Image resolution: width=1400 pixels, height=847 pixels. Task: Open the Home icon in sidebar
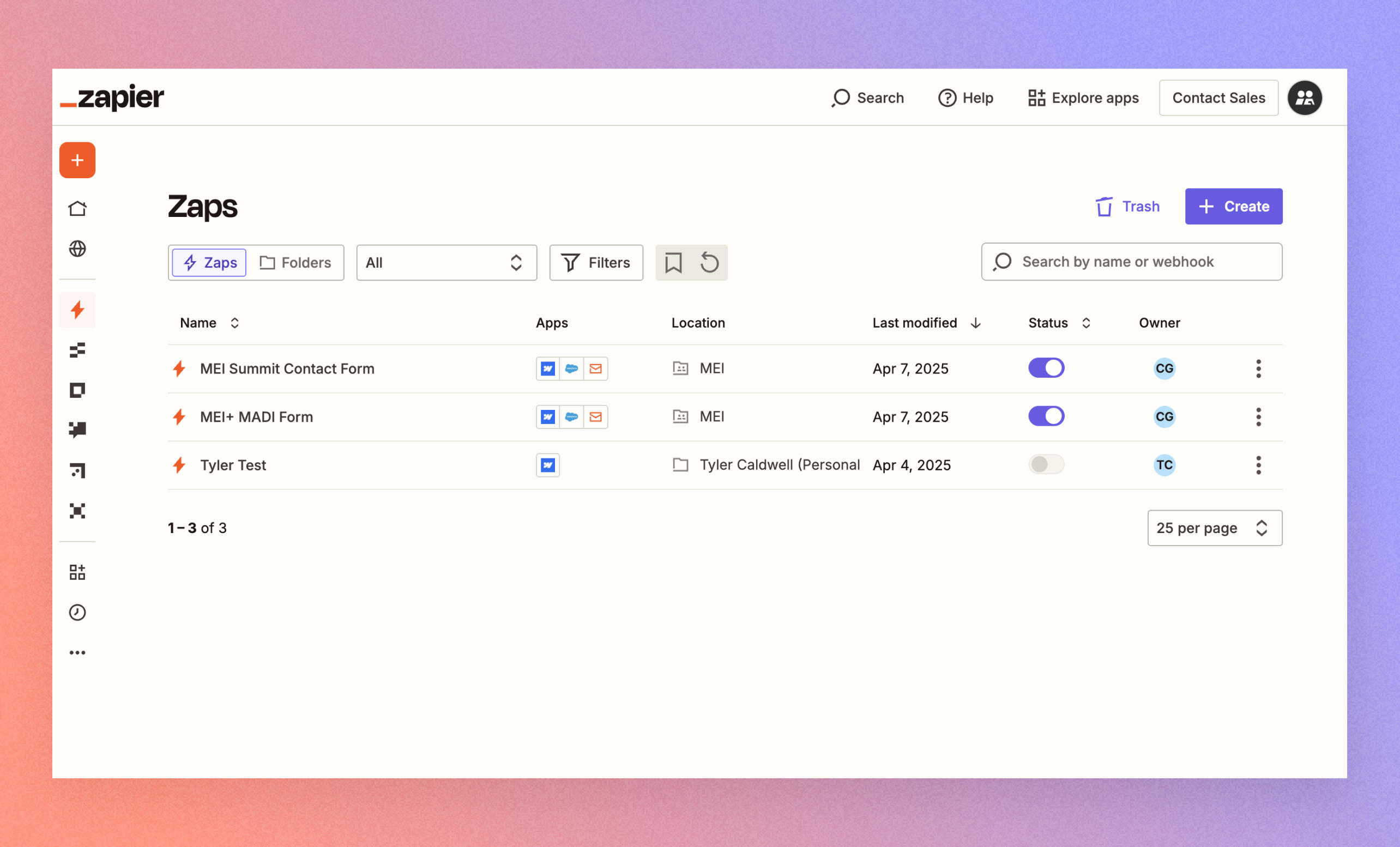click(x=77, y=209)
